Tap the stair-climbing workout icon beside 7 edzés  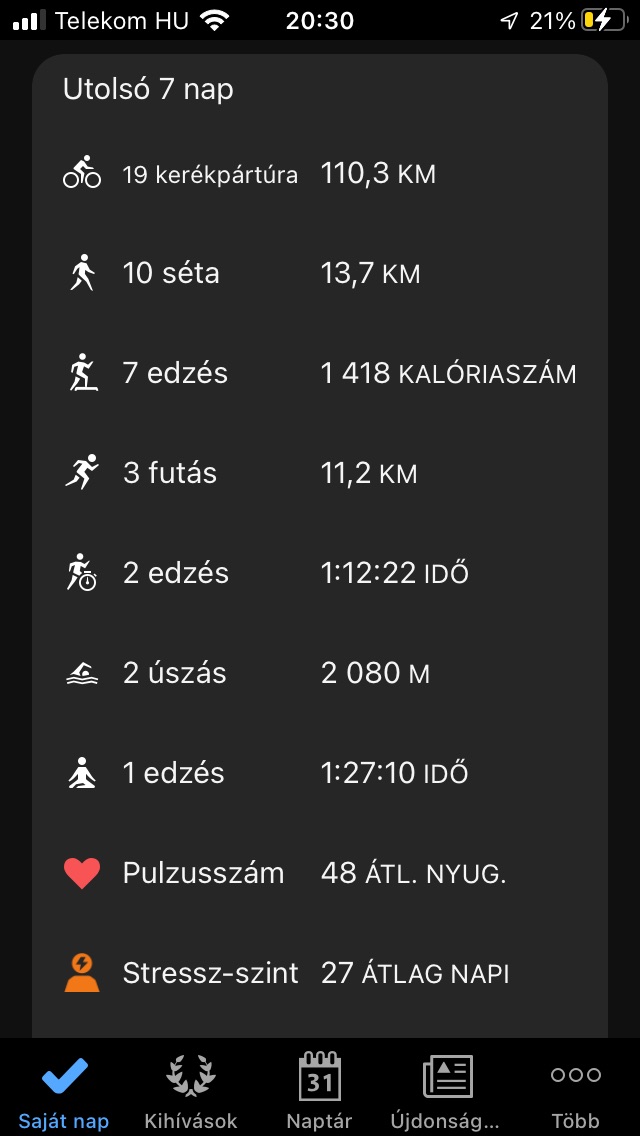[82, 373]
